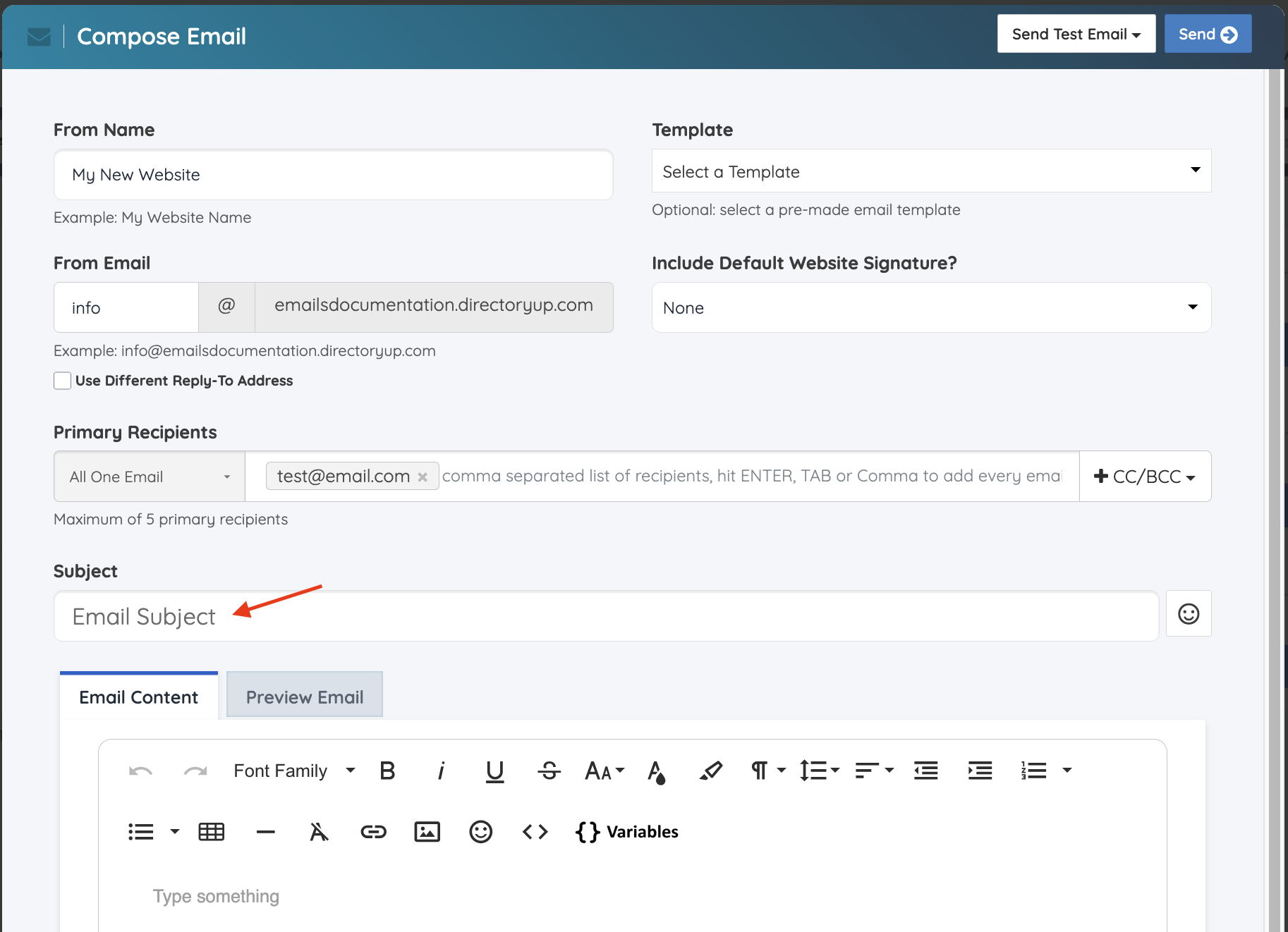
Task: Enable Use Different Reply-To Address checkbox
Action: click(63, 381)
